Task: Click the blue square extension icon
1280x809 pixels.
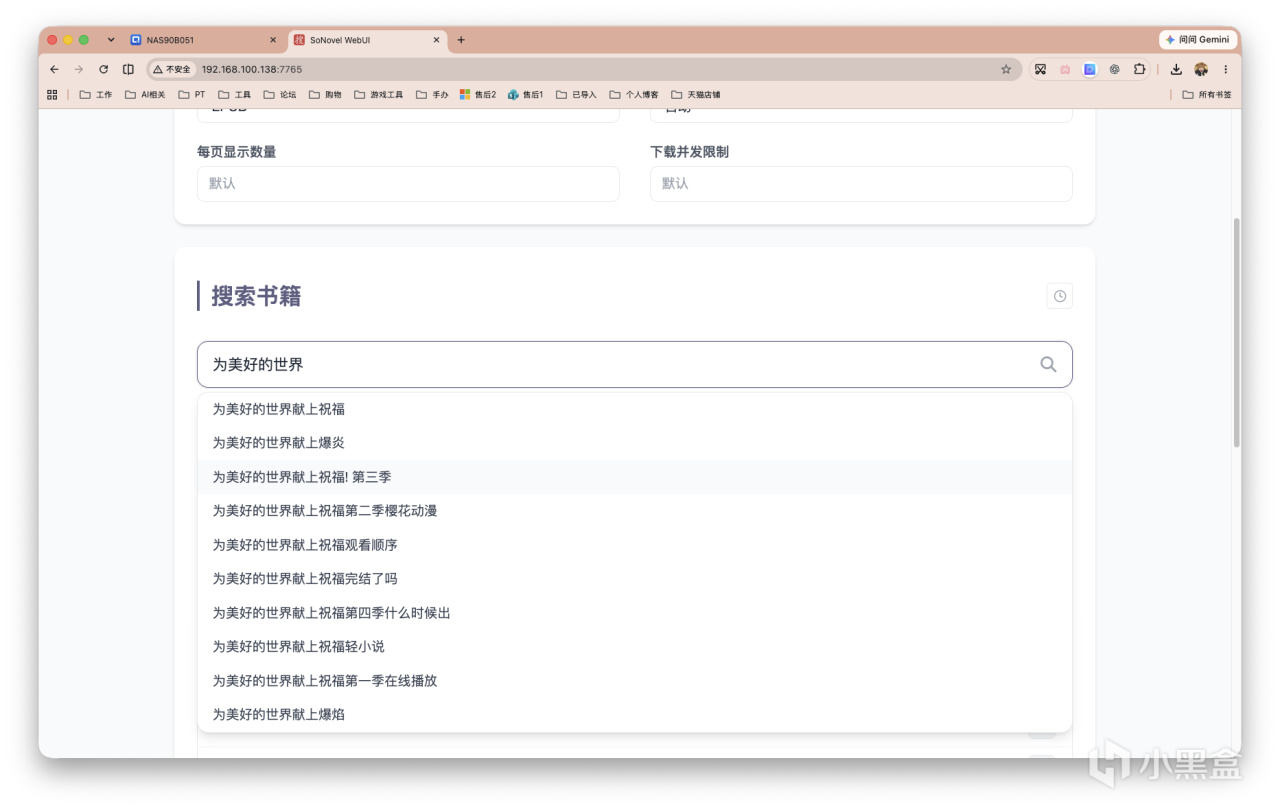Action: 1090,69
